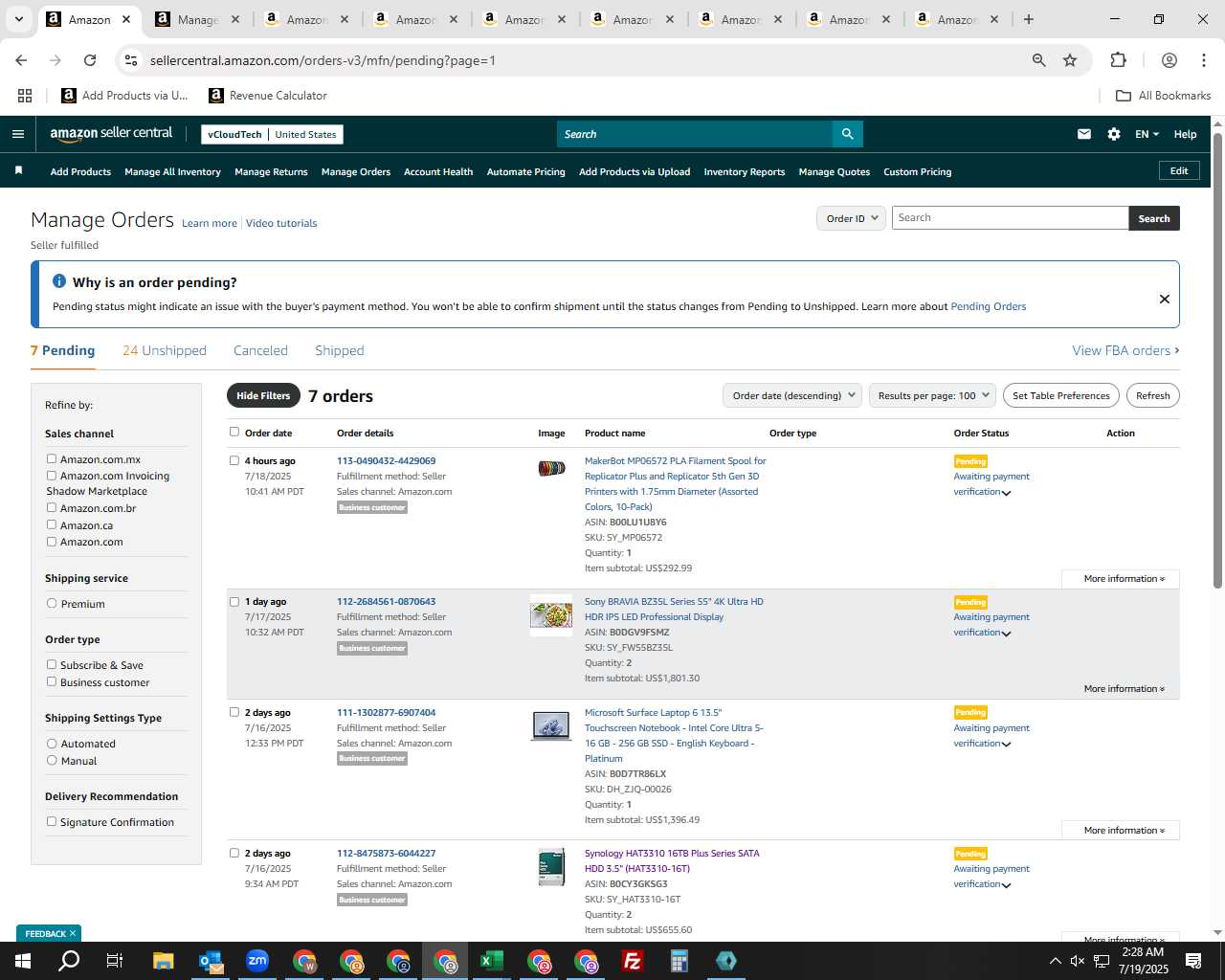Open the mail messages icon
Image resolution: width=1225 pixels, height=980 pixels.
(1084, 134)
